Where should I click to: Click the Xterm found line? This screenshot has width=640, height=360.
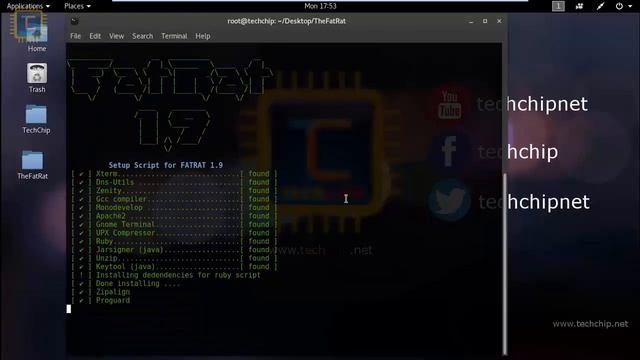pos(174,174)
